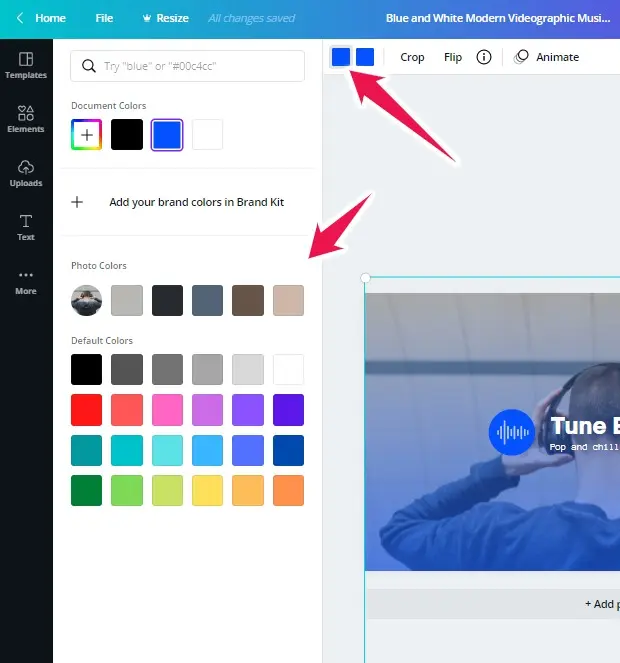Image resolution: width=620 pixels, height=663 pixels.
Task: Open the Templates sidebar panel
Action: click(x=26, y=65)
